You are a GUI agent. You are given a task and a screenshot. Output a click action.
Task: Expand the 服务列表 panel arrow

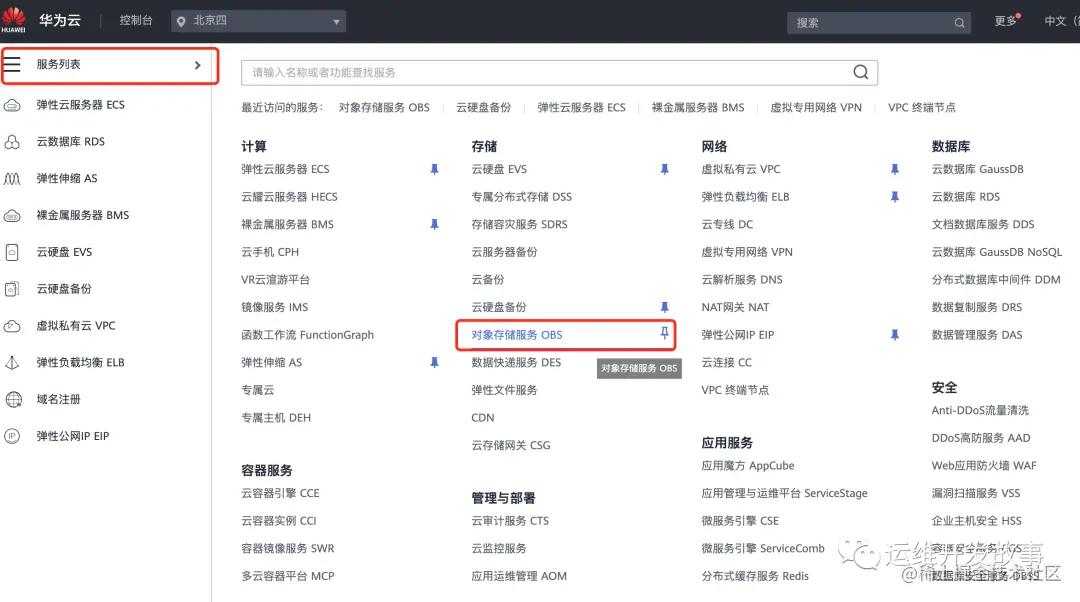200,66
